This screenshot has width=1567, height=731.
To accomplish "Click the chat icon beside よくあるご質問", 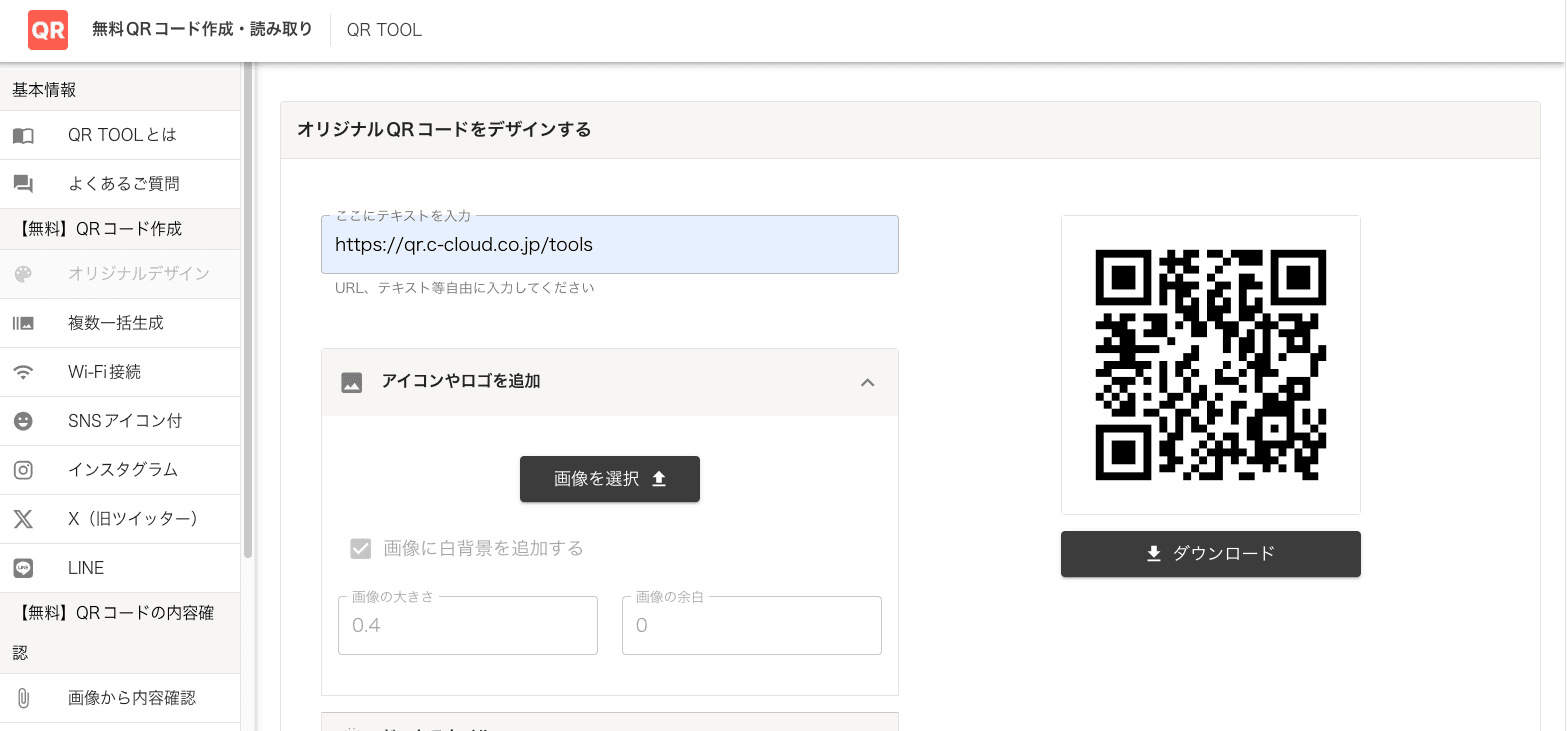I will pos(22,183).
